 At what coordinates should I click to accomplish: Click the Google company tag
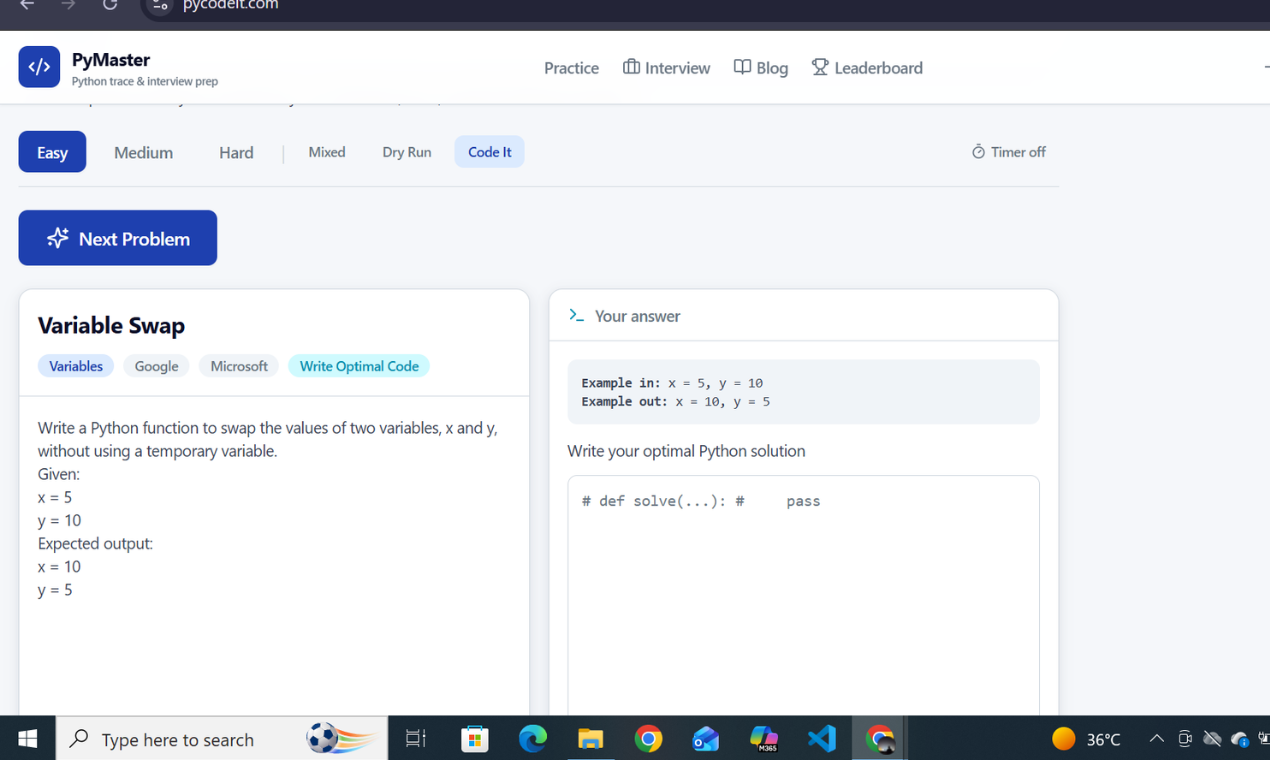[x=156, y=366]
